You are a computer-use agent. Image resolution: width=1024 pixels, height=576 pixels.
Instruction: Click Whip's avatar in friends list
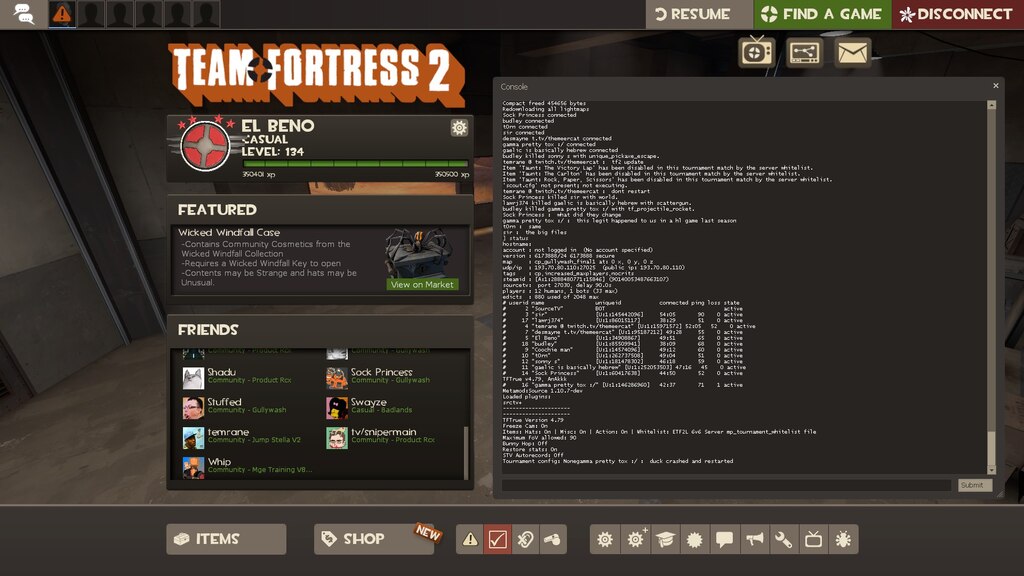tap(193, 468)
